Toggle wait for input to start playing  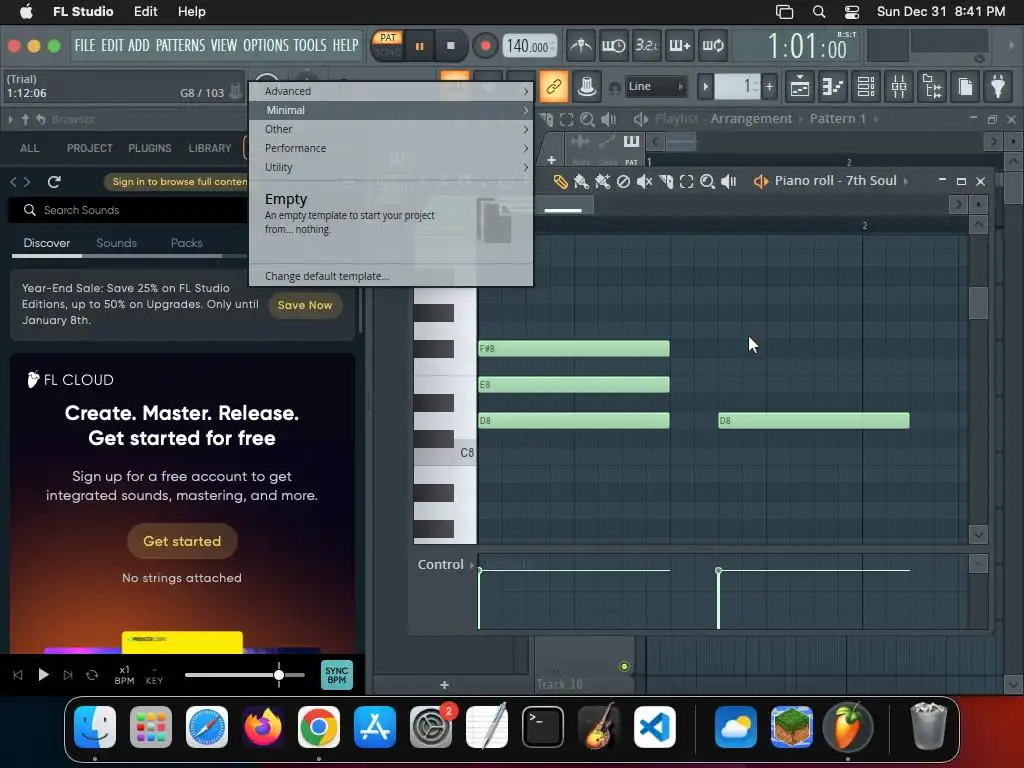click(614, 46)
